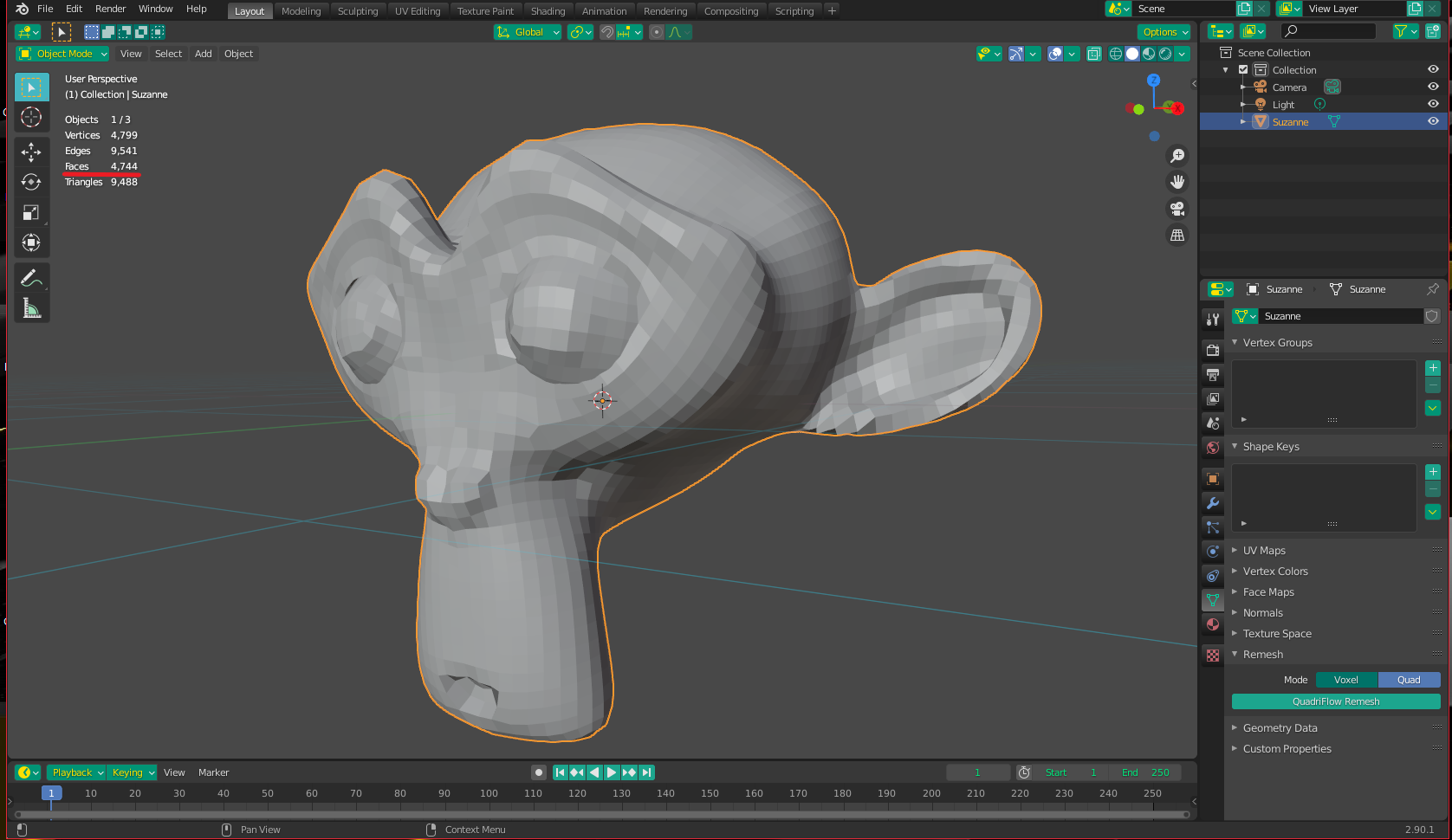Activate the Select Box tool
This screenshot has height=840, width=1452.
coord(31,87)
